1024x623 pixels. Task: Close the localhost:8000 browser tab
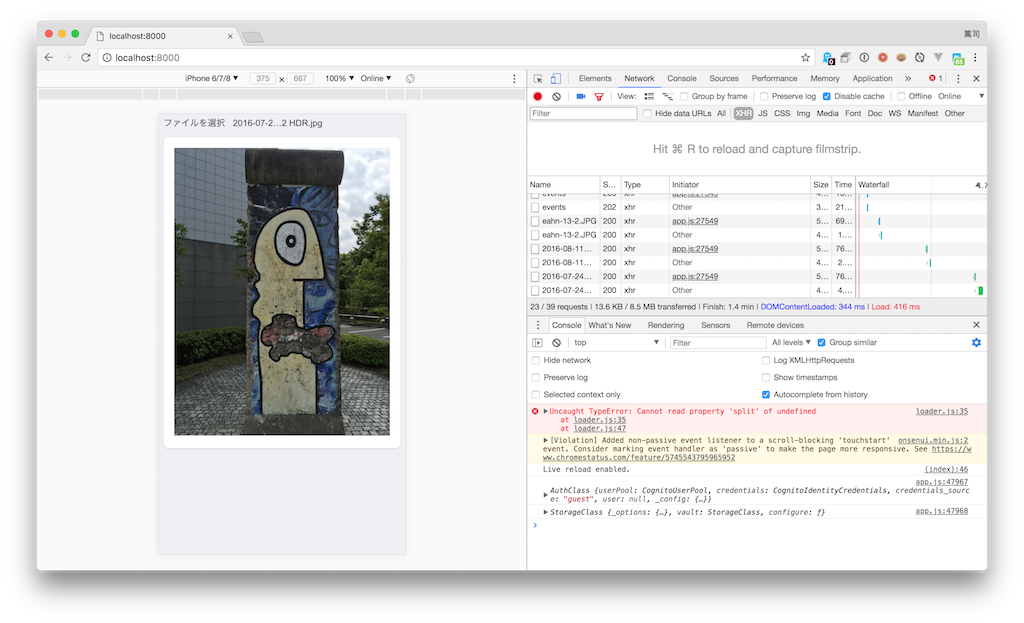(x=230, y=36)
